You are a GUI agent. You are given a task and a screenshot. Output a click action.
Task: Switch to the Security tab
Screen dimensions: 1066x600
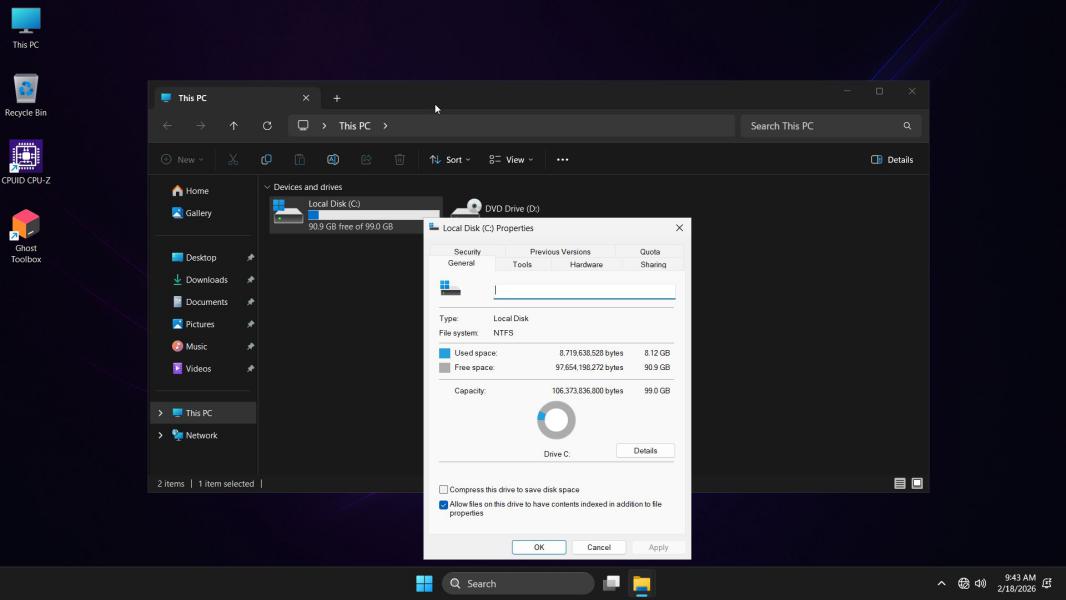coord(467,252)
